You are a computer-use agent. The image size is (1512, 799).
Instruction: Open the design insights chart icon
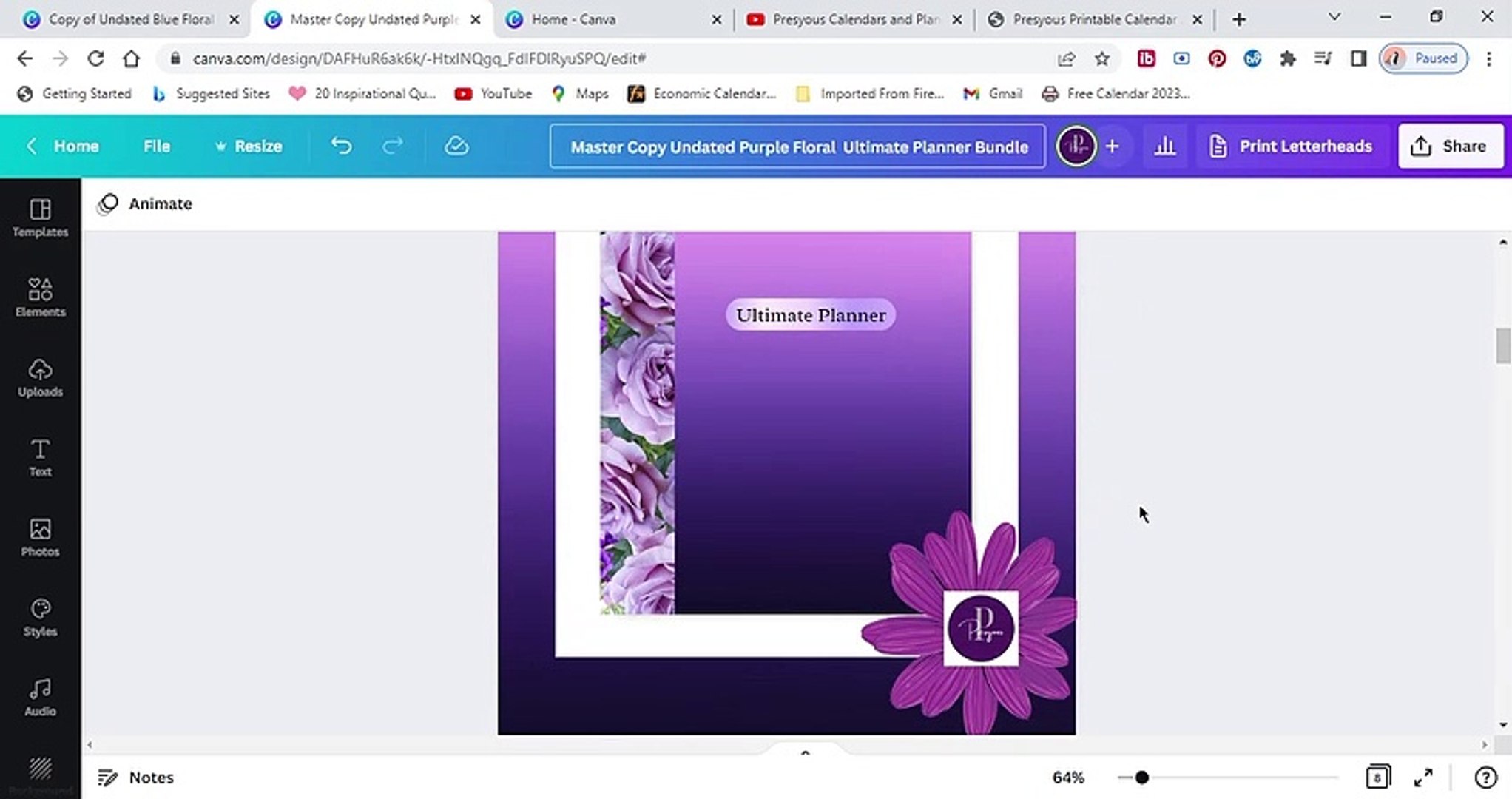1165,146
